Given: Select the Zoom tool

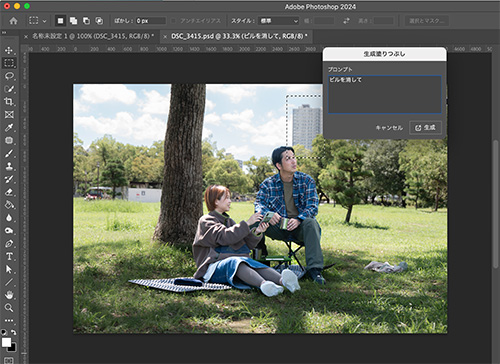Looking at the screenshot, I should point(9,308).
